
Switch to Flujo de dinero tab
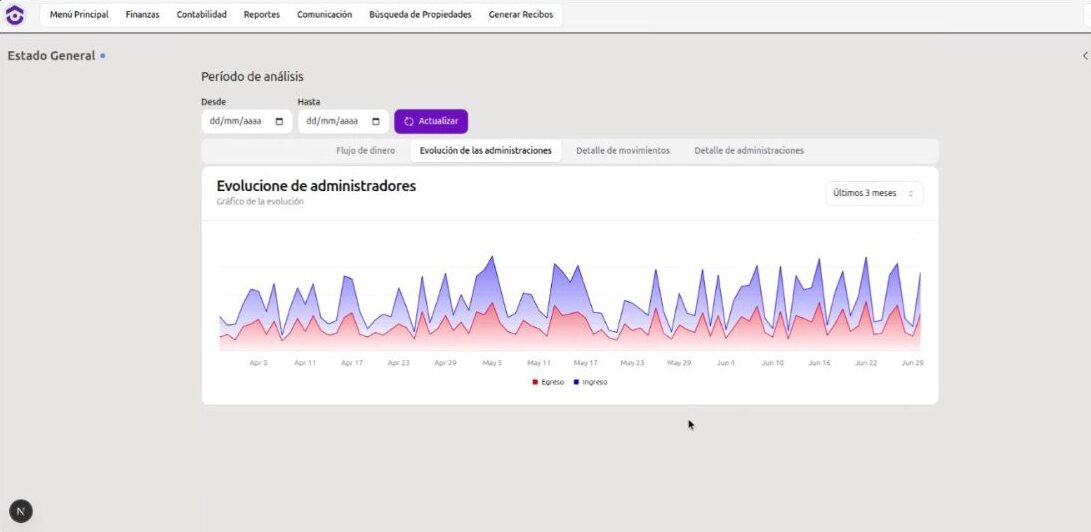coord(365,150)
